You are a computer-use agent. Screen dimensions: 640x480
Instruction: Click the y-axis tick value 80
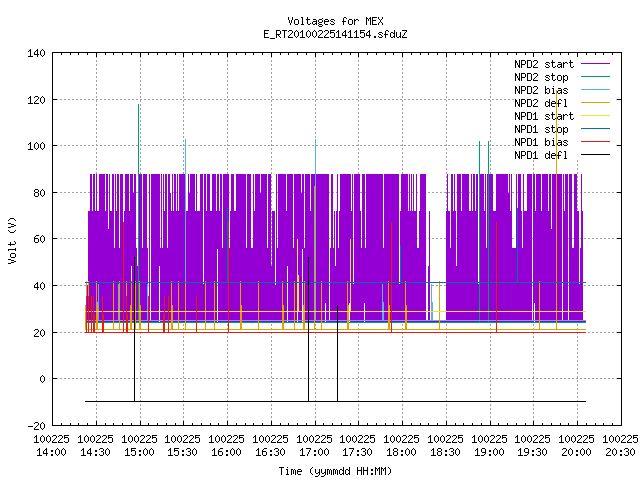[39, 193]
